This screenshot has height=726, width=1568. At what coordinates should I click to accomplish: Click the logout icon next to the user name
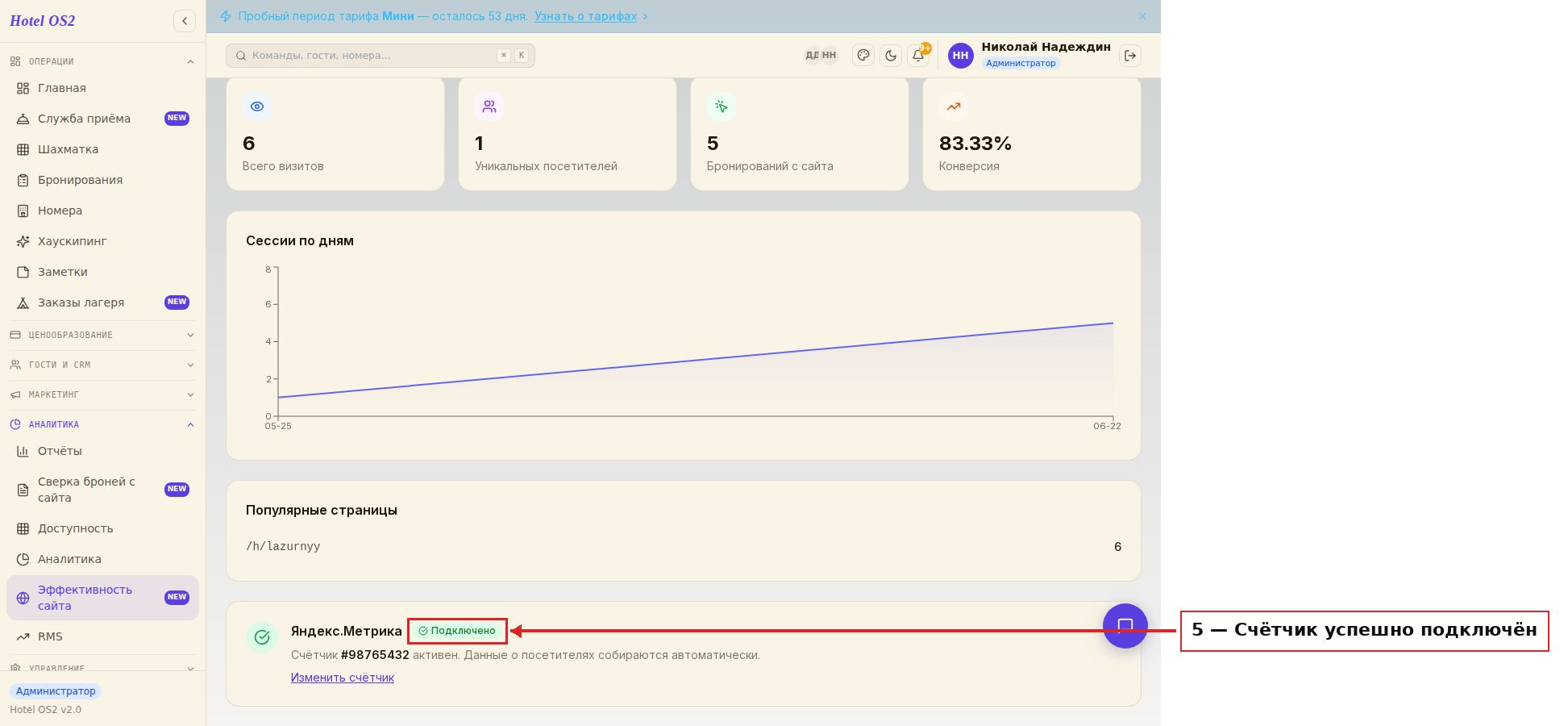pyautogui.click(x=1130, y=56)
